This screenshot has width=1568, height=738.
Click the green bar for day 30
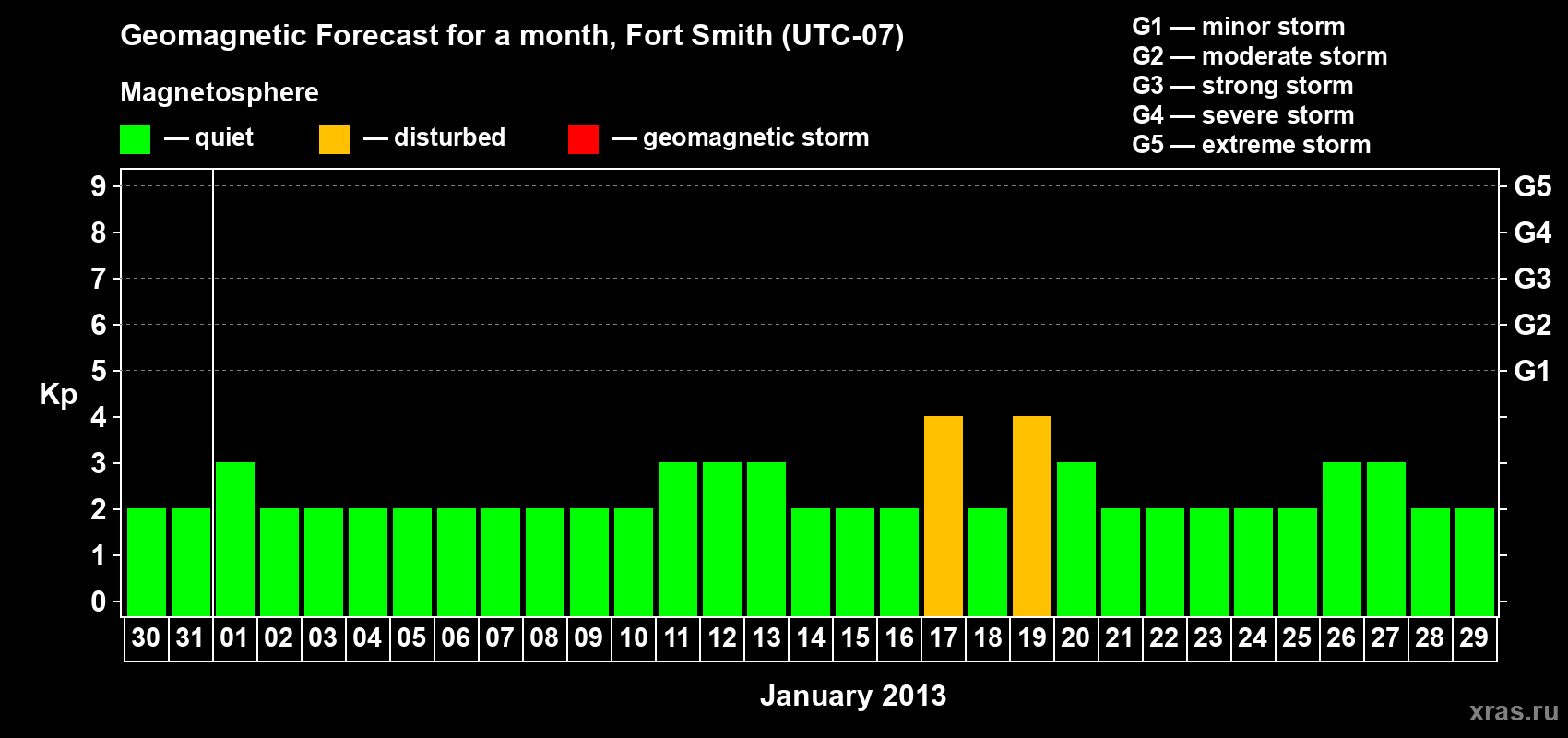coord(147,562)
